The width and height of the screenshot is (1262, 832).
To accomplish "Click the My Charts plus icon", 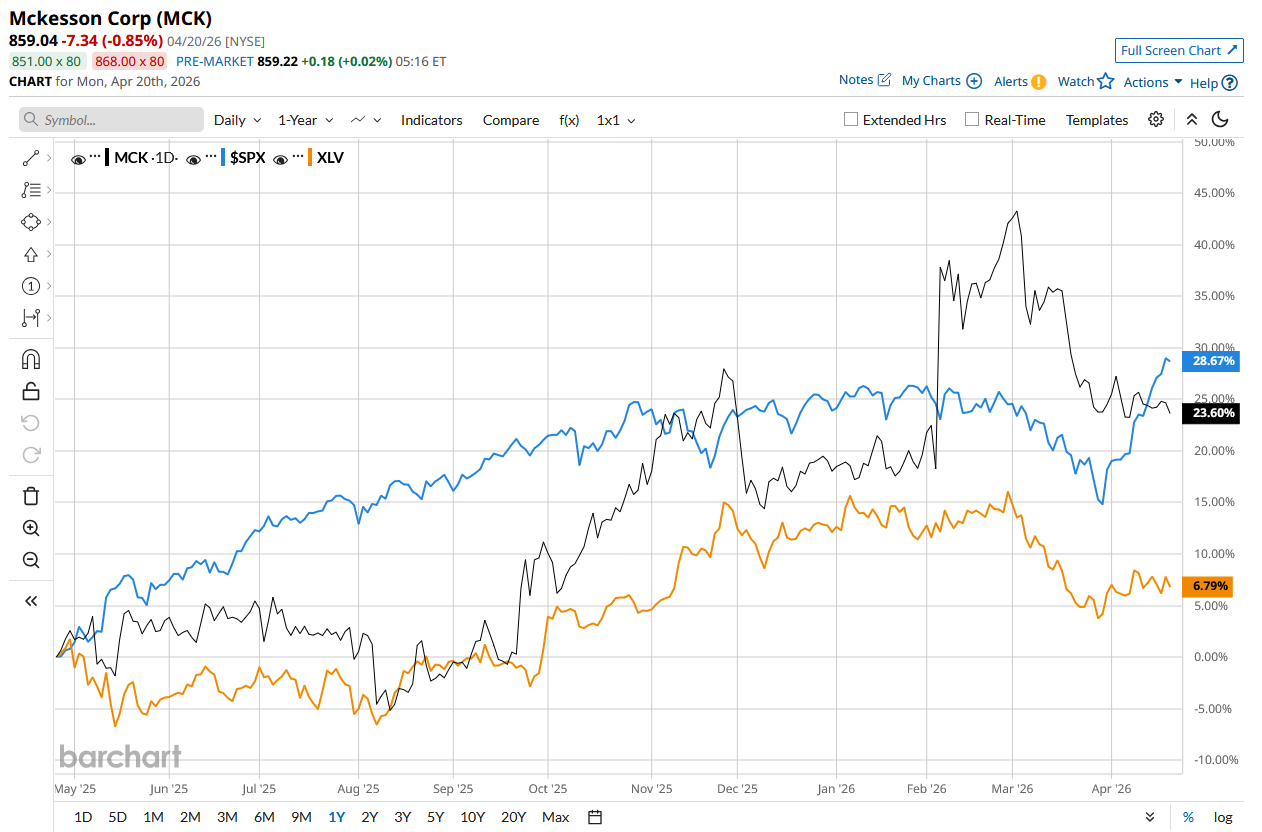I will [974, 81].
